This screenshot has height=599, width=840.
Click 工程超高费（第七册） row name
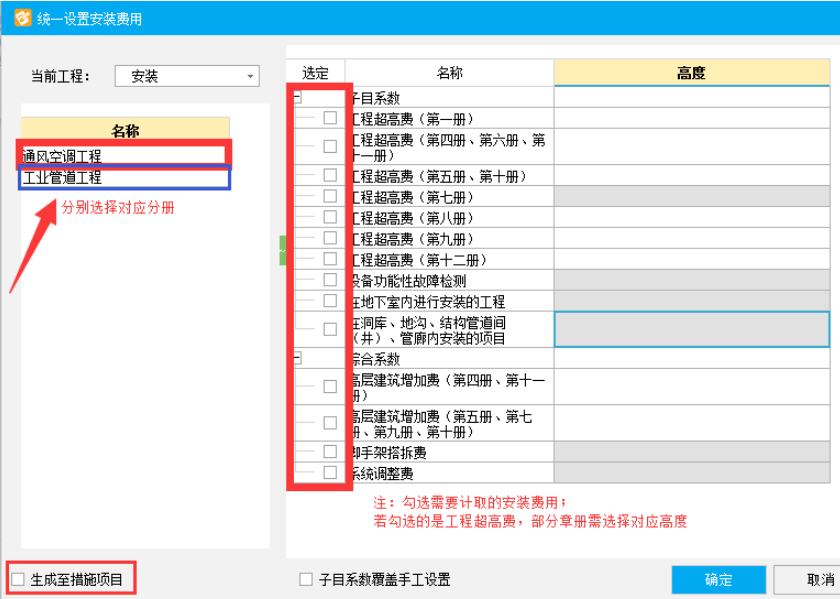click(x=412, y=197)
